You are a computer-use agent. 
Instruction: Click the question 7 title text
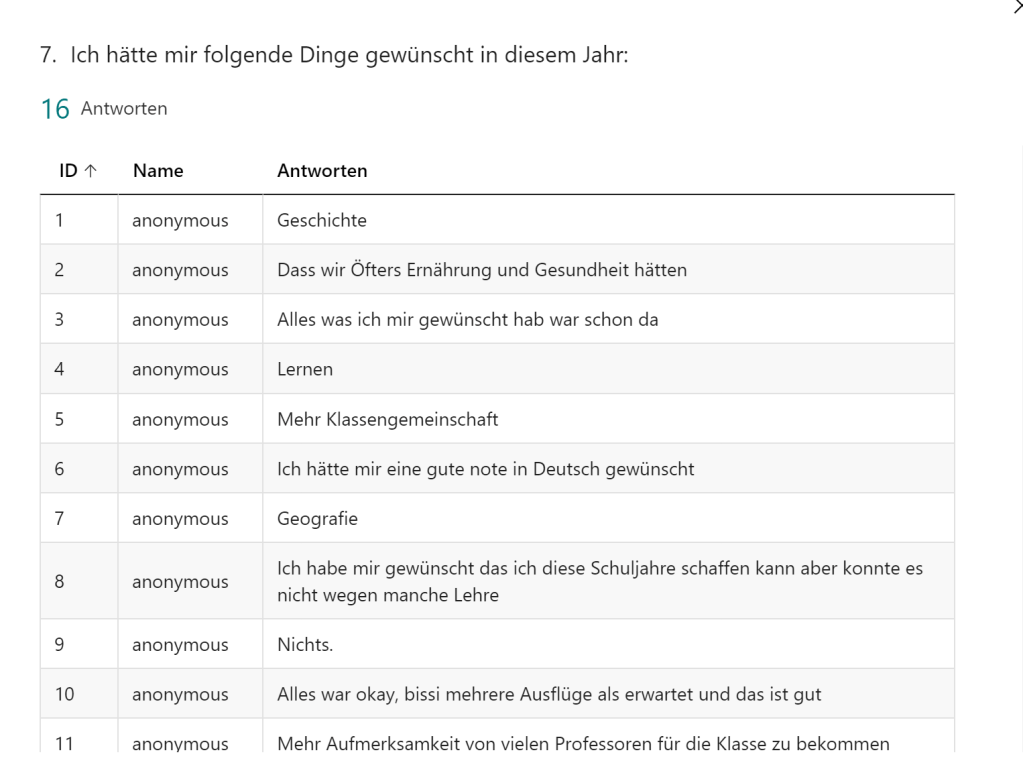tap(348, 57)
